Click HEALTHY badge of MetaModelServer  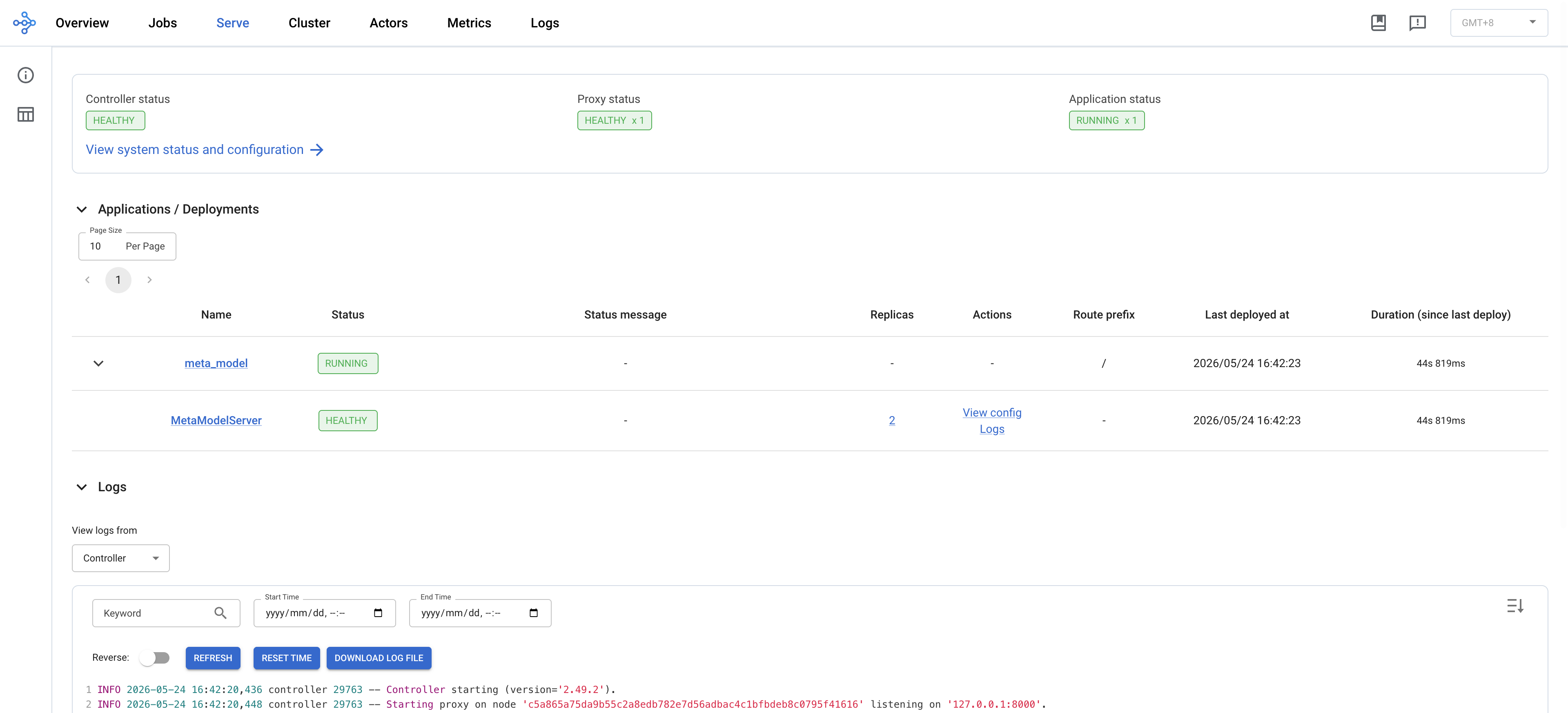pos(347,421)
